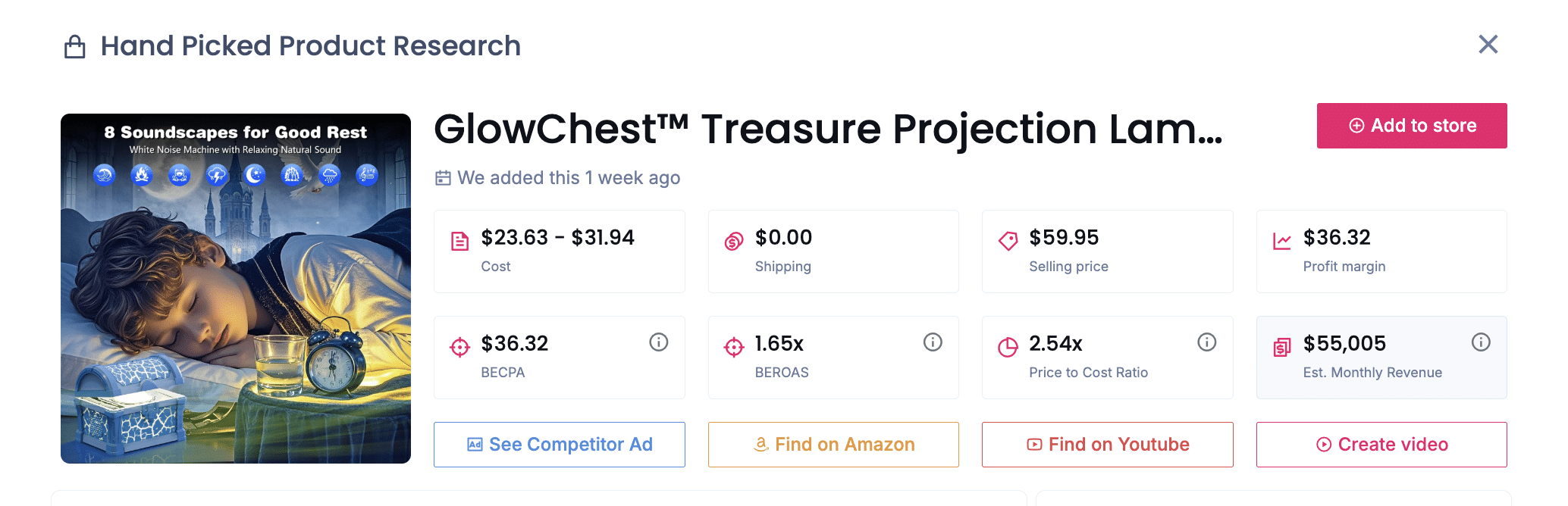The image size is (1568, 506).
Task: Click the Profit margin chart icon
Action: point(1282,242)
